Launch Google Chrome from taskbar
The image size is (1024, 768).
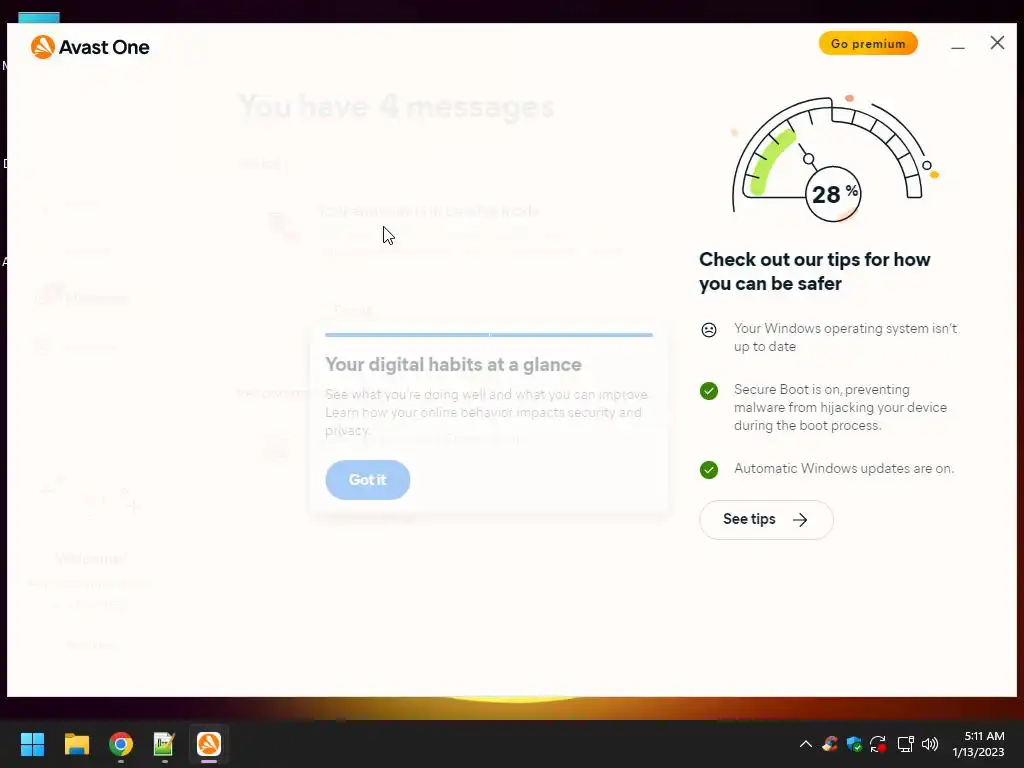(121, 744)
